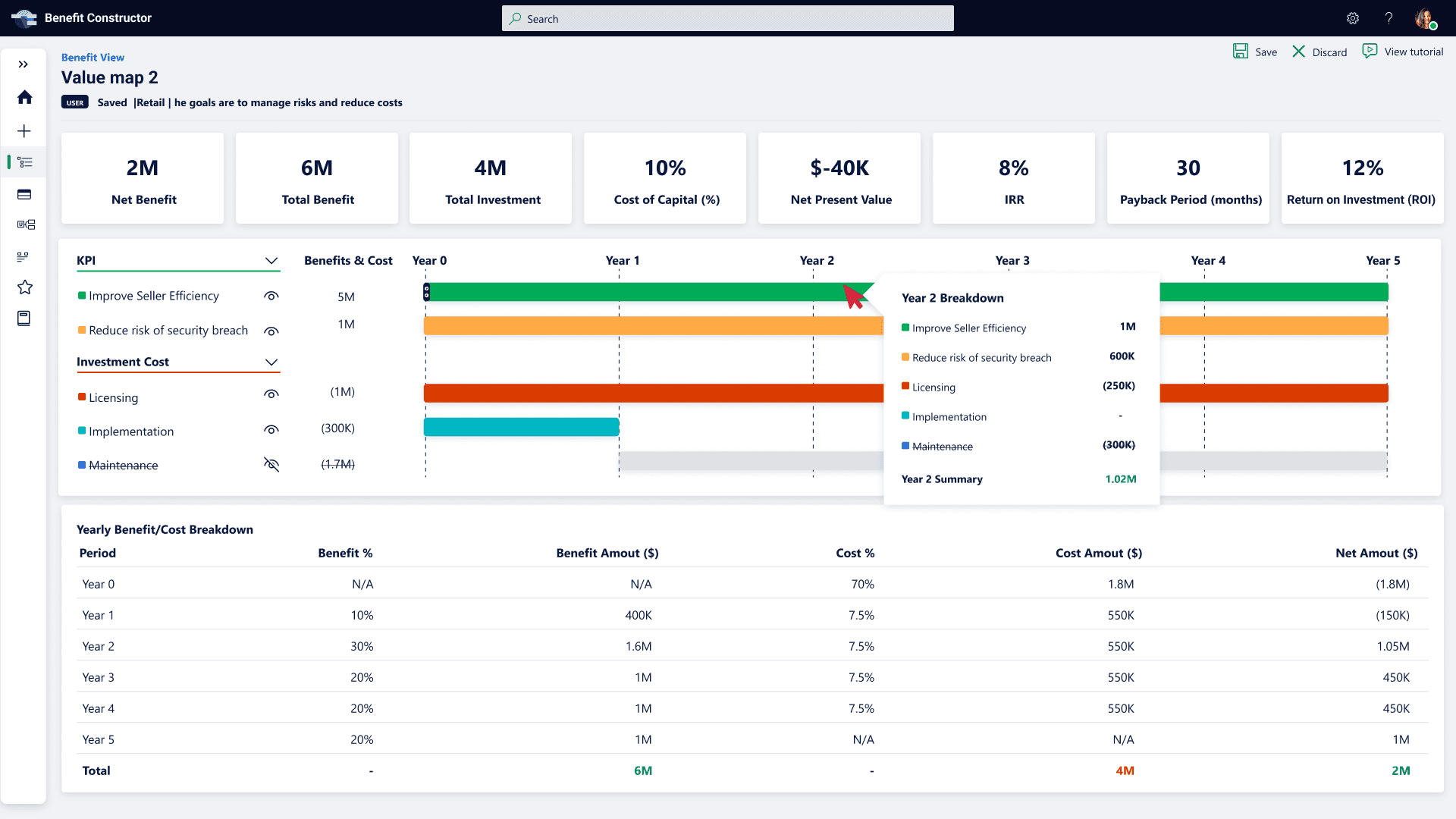1456x819 pixels.
Task: Click the help question mark icon
Action: (x=1389, y=18)
